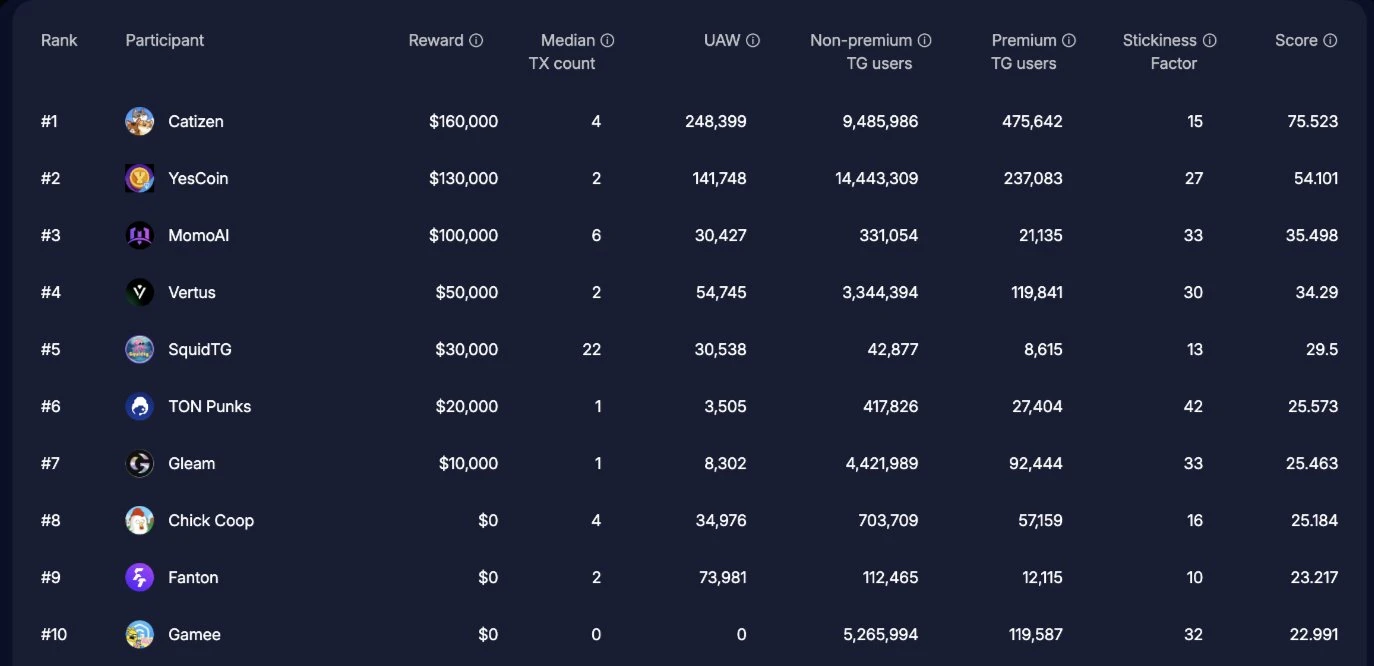Click the info icon beside Reward

coord(476,41)
